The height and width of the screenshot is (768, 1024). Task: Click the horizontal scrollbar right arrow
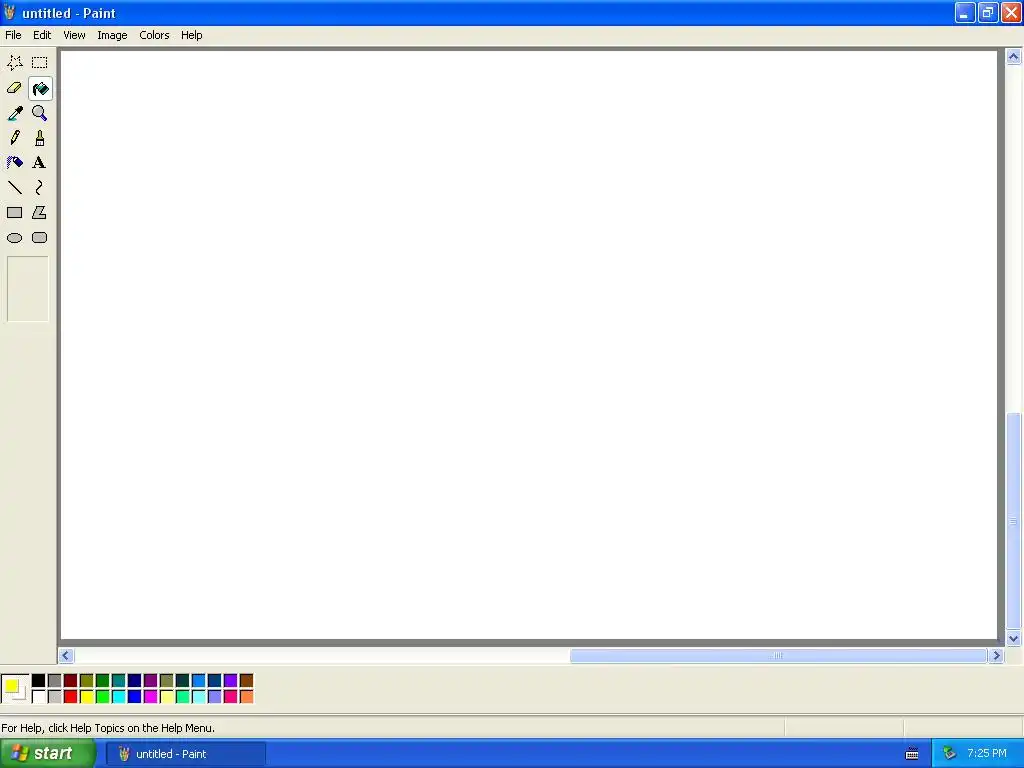pyautogui.click(x=996, y=656)
